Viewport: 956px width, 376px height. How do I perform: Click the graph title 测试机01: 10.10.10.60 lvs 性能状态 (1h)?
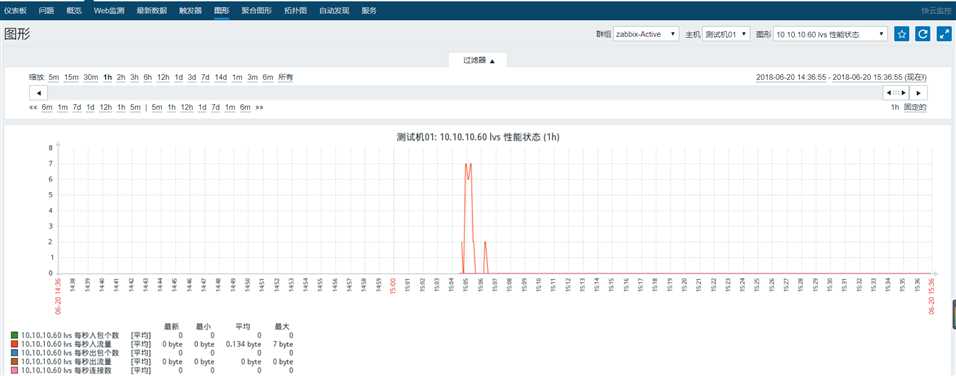(477, 137)
